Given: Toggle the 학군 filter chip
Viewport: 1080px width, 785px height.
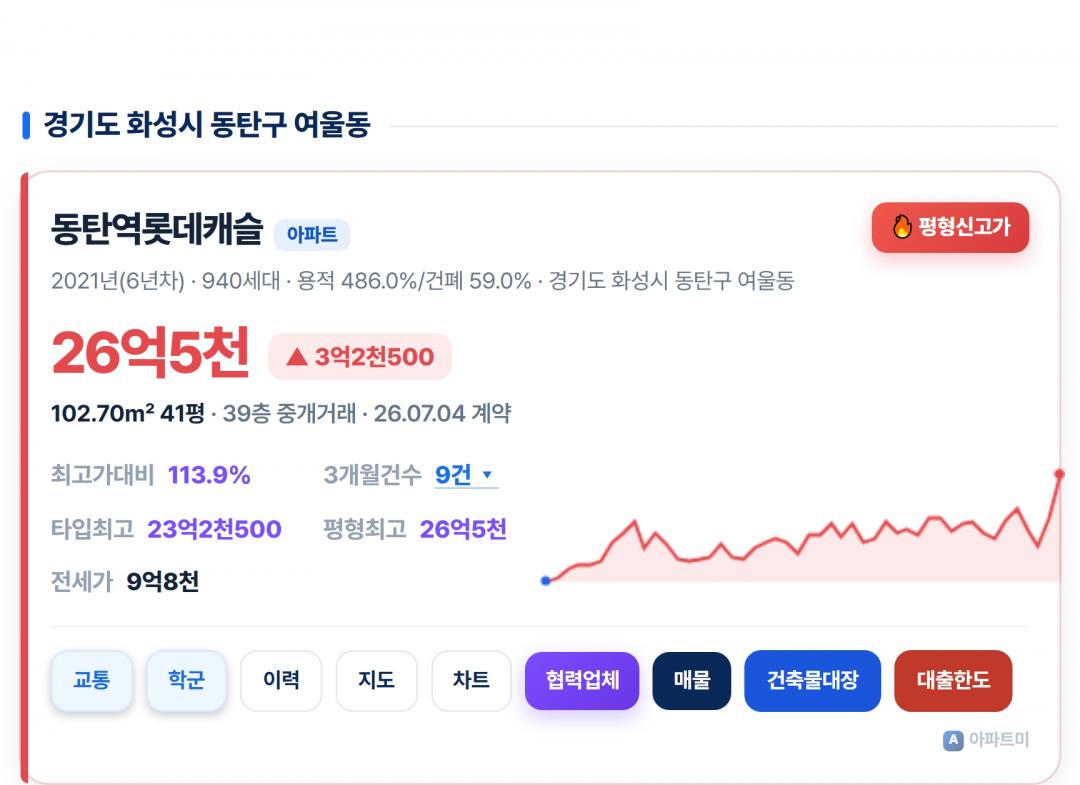Looking at the screenshot, I should click(186, 680).
